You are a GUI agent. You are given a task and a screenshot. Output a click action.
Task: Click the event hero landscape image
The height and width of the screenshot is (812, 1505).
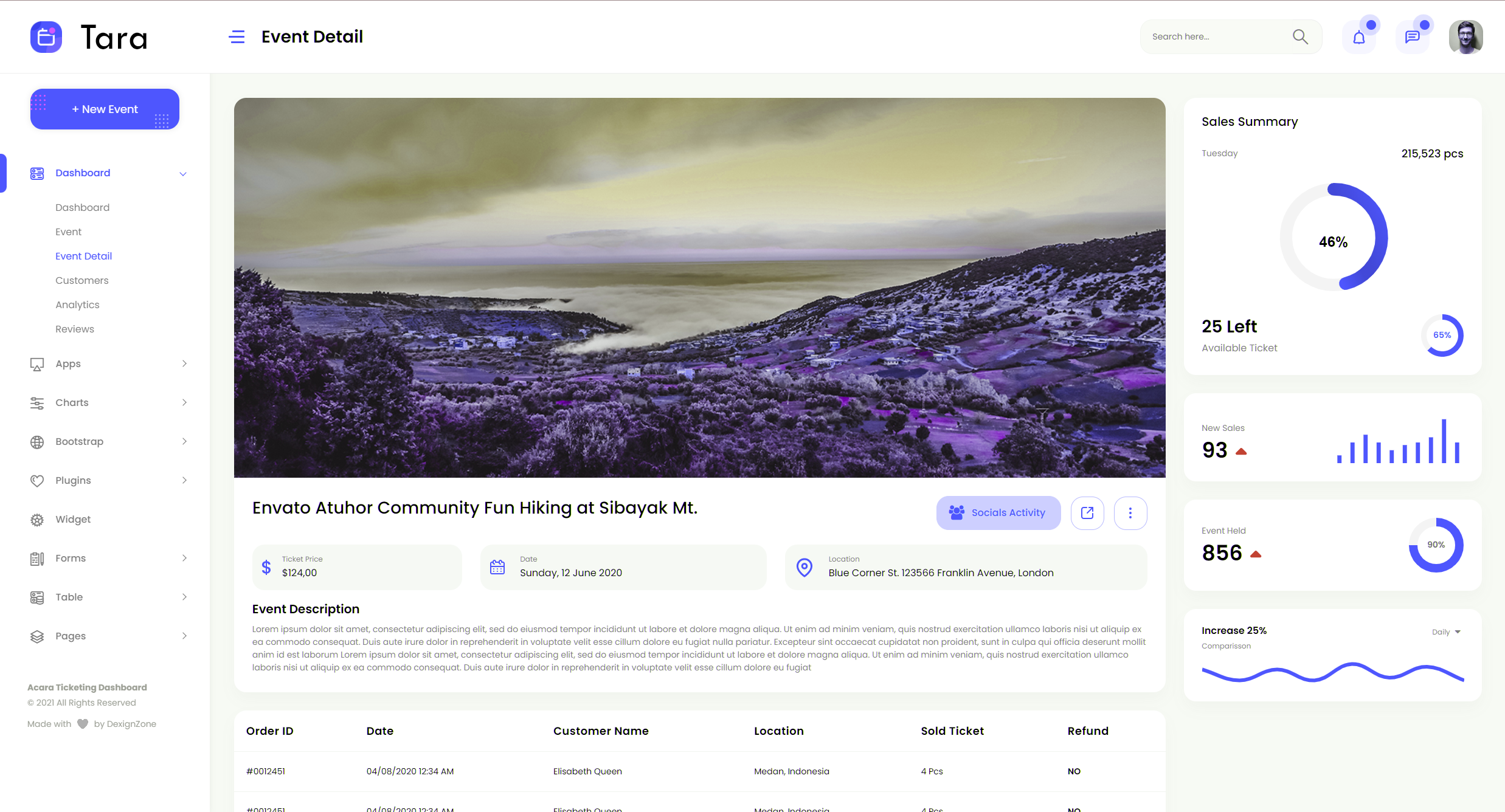click(x=700, y=287)
